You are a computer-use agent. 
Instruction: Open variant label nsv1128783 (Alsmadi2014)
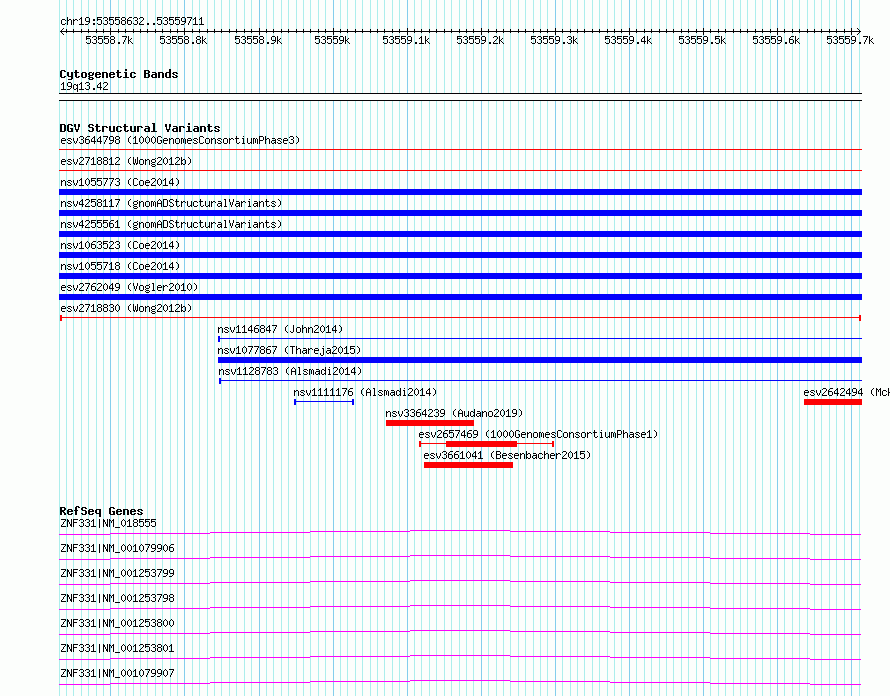point(290,371)
